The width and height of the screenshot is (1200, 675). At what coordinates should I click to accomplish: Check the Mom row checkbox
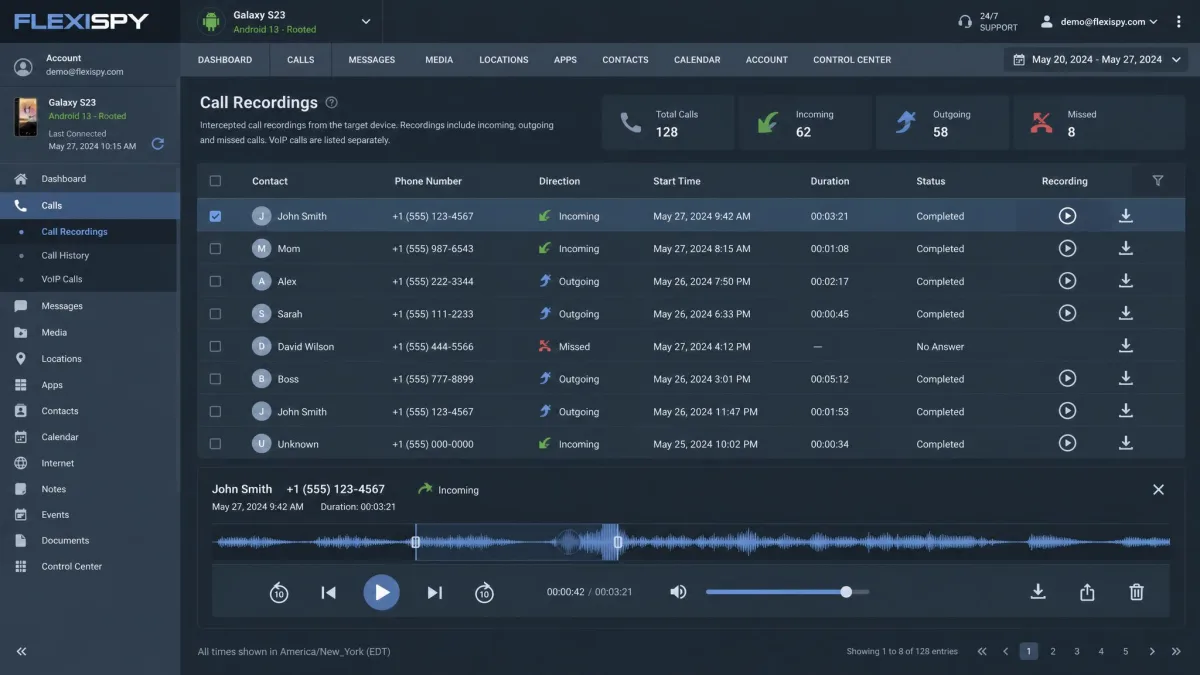(215, 248)
